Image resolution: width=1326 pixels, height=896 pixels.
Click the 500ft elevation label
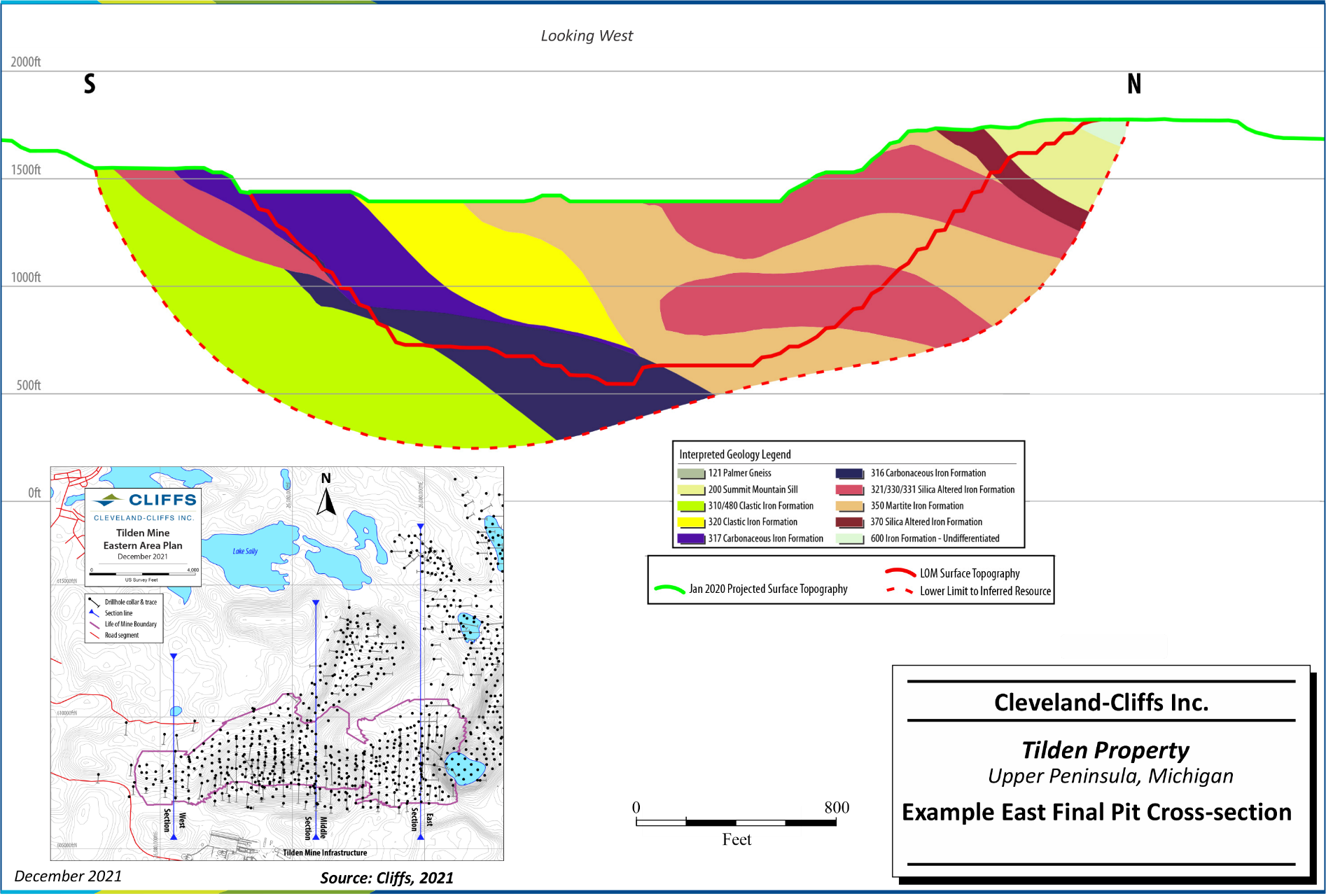(29, 385)
